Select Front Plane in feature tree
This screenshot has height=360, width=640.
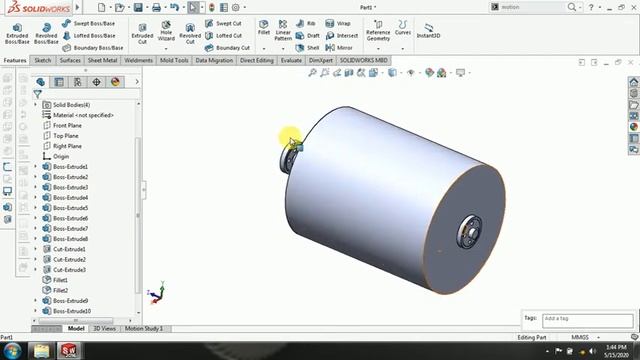62,125
